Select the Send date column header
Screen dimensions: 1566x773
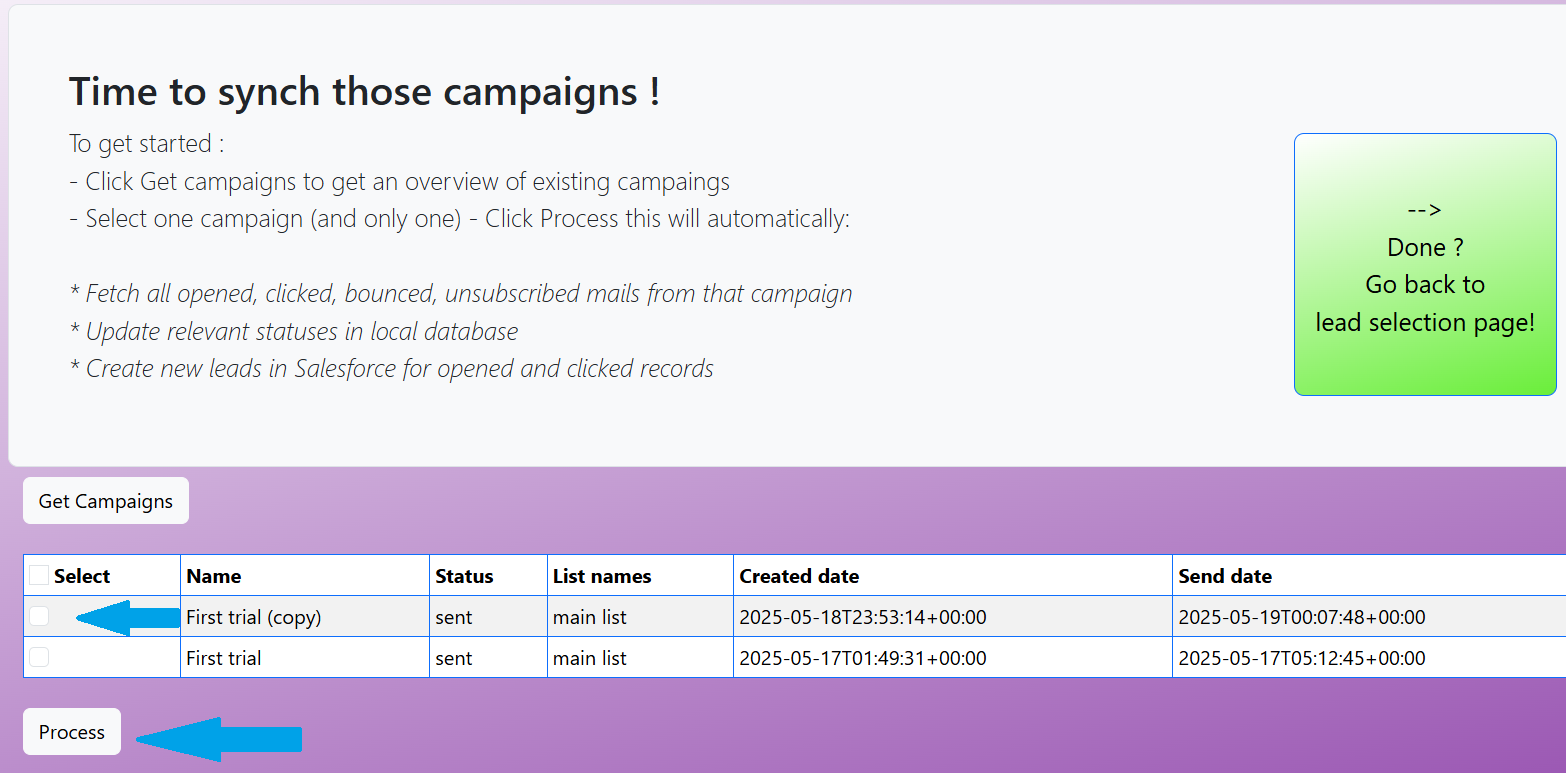pyautogui.click(x=1225, y=576)
